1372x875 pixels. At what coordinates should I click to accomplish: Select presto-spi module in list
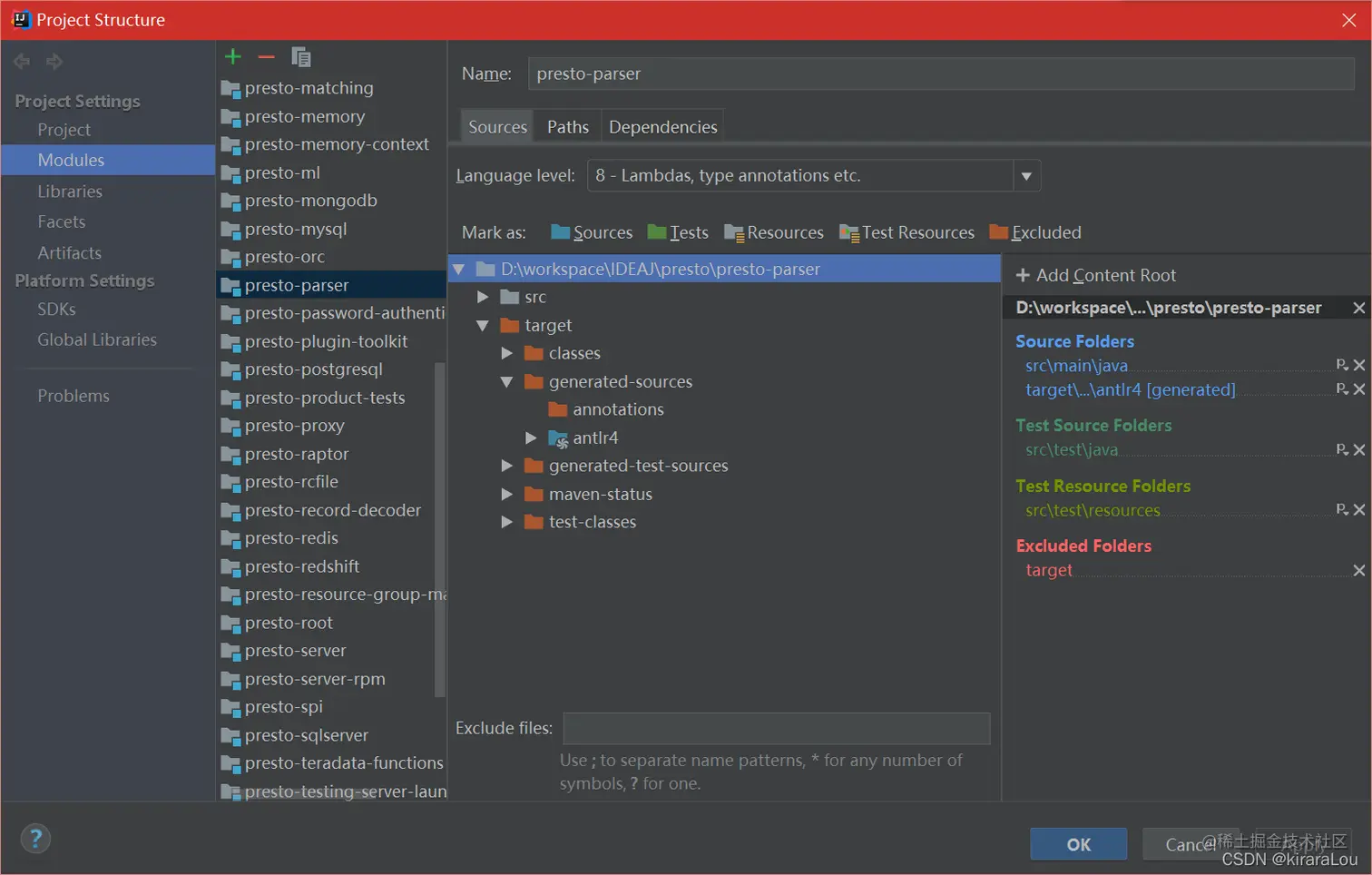point(283,707)
